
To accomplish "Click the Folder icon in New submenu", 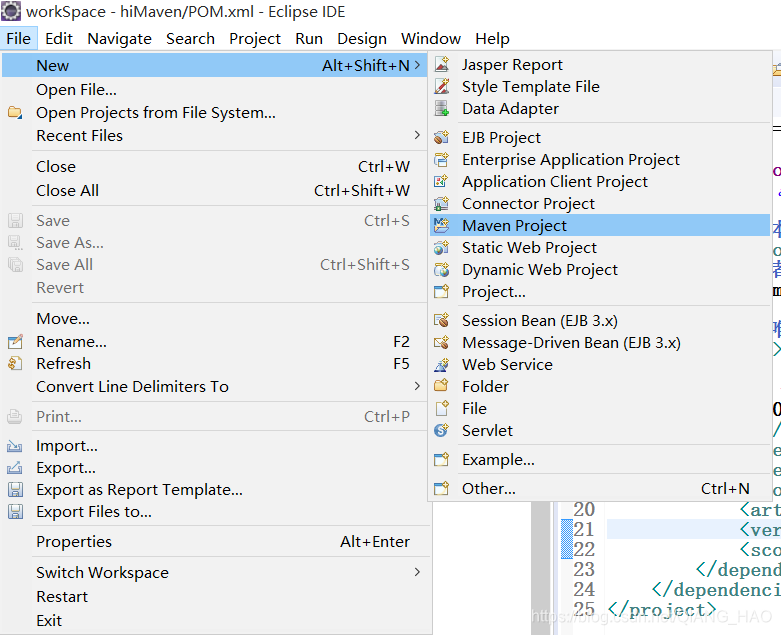I will tap(442, 386).
